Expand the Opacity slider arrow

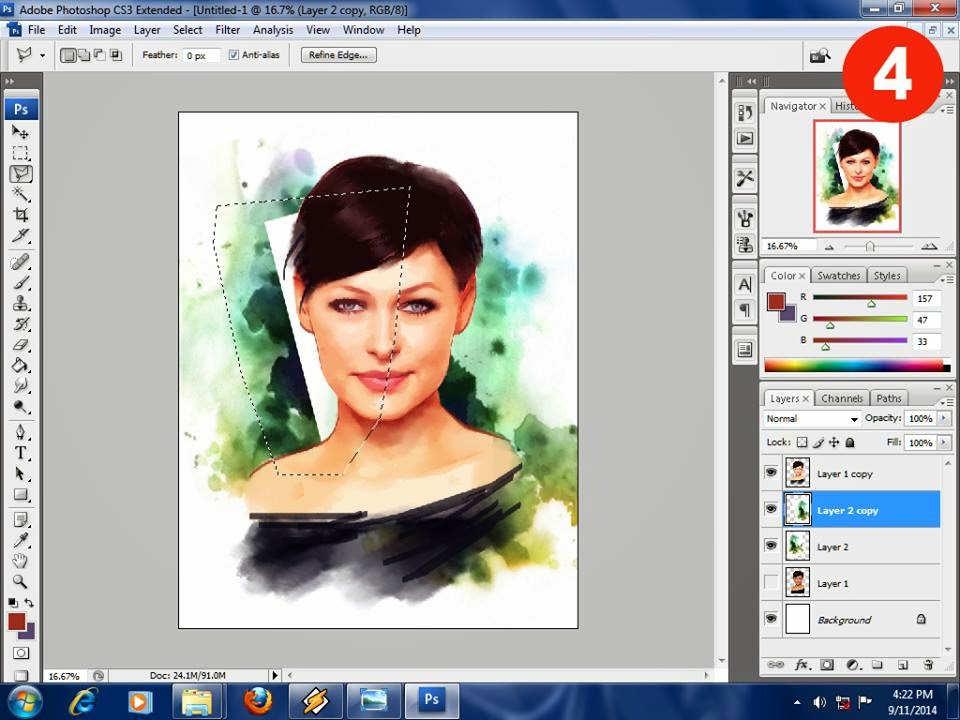(945, 419)
